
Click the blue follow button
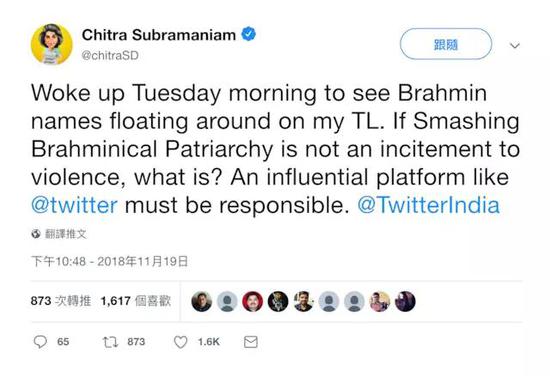point(446,44)
